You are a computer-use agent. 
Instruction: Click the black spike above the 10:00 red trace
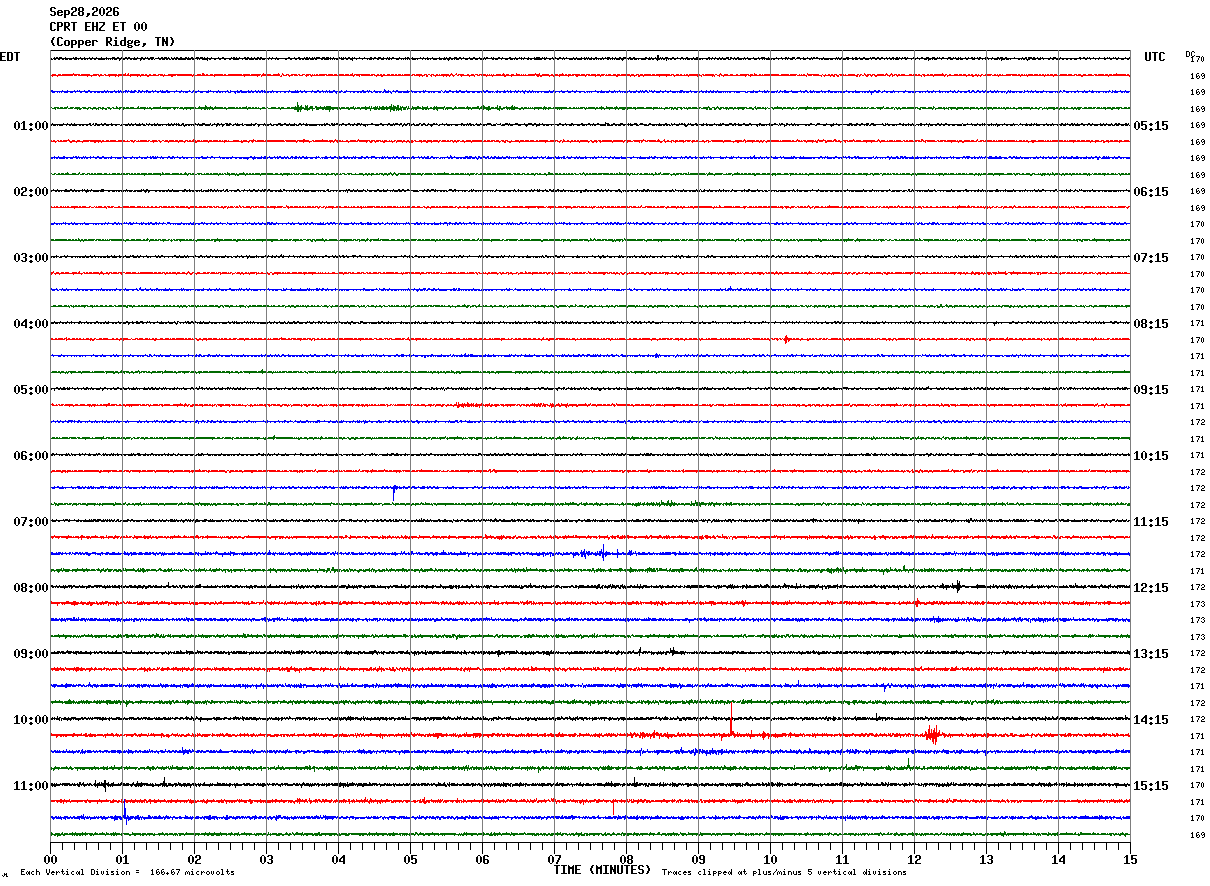731,718
